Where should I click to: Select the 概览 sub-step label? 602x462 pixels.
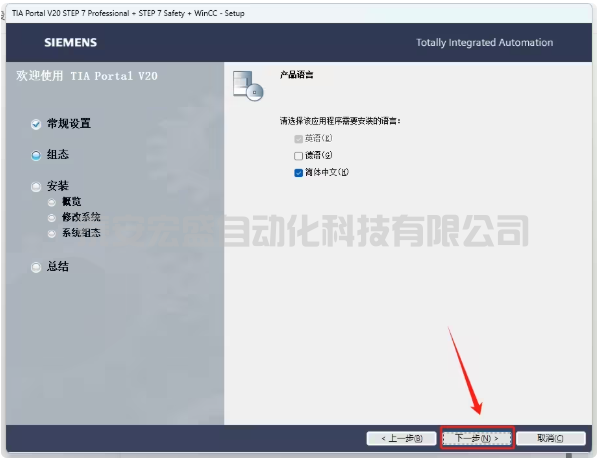coord(72,202)
